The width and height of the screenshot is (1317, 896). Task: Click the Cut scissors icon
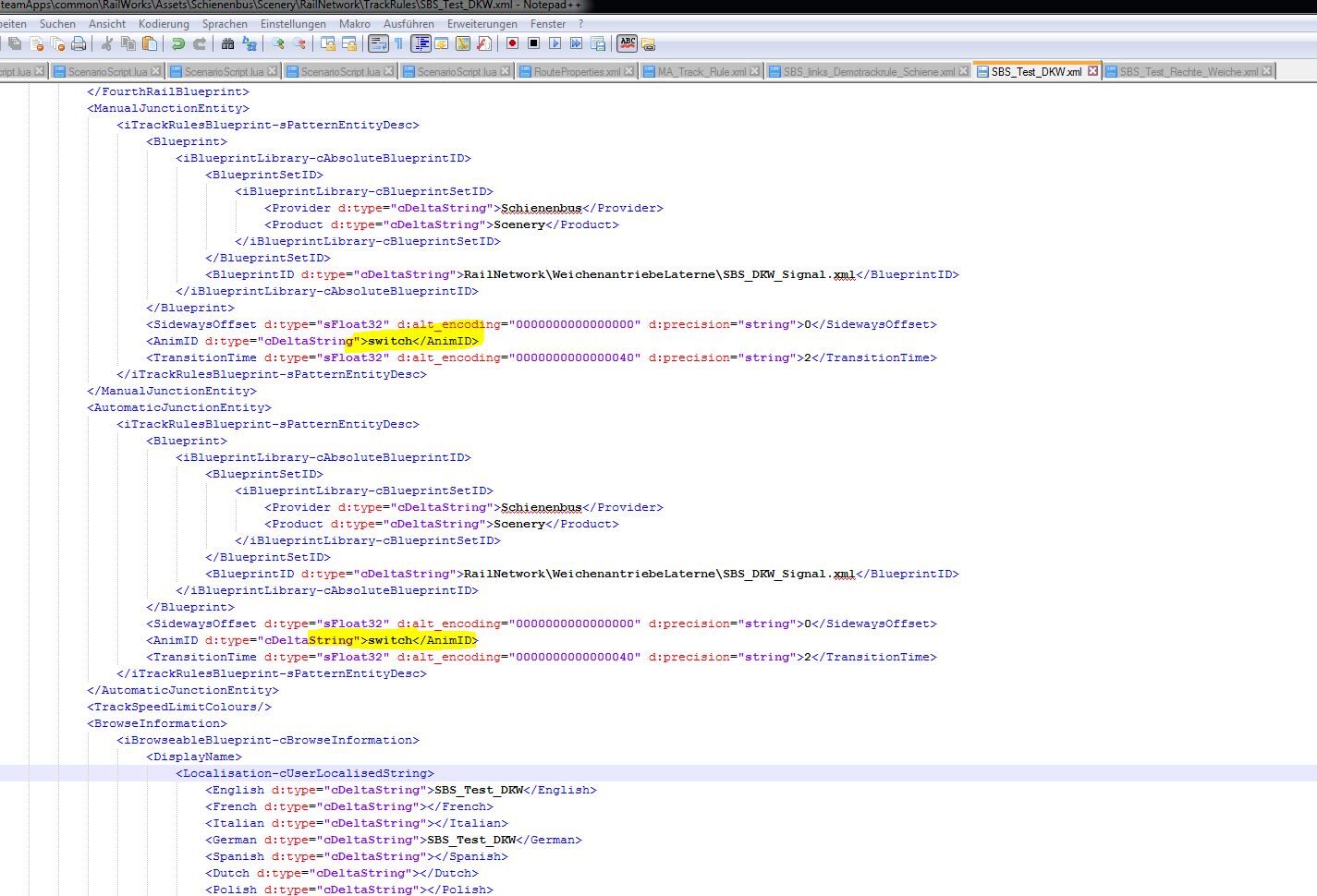(107, 43)
